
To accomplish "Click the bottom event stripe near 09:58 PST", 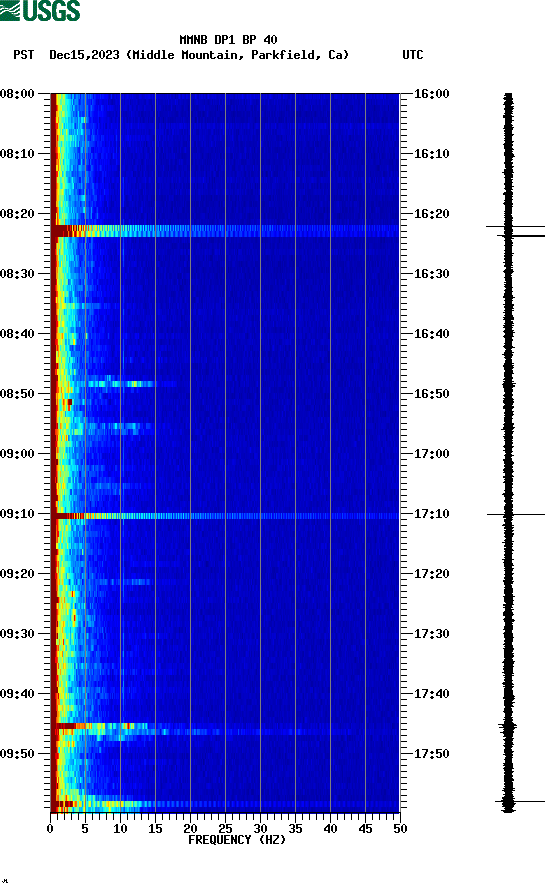I will (225, 804).
